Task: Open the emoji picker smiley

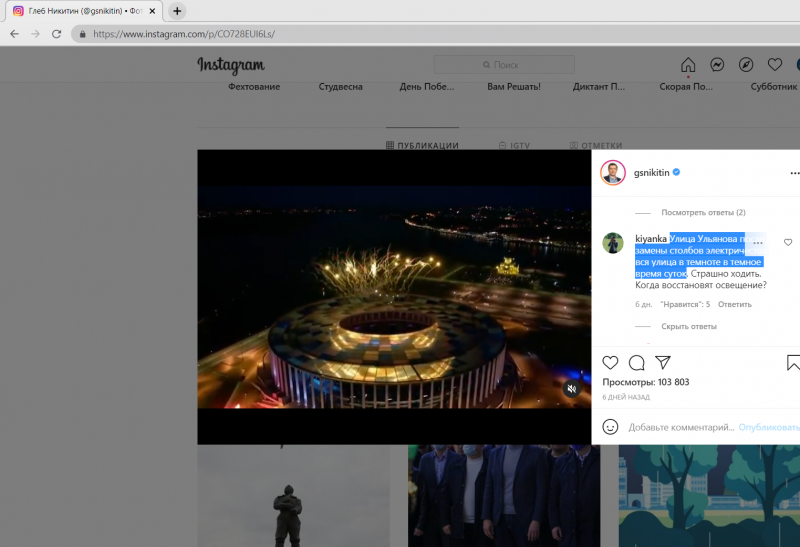Action: click(x=610, y=427)
